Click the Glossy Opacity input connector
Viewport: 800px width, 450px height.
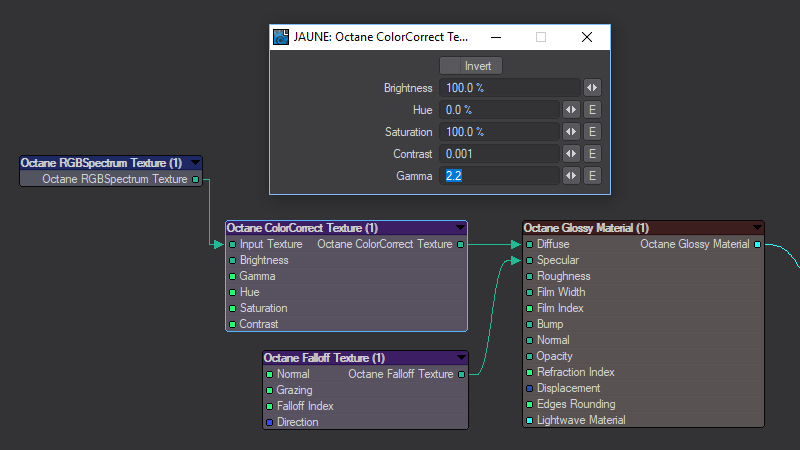530,356
